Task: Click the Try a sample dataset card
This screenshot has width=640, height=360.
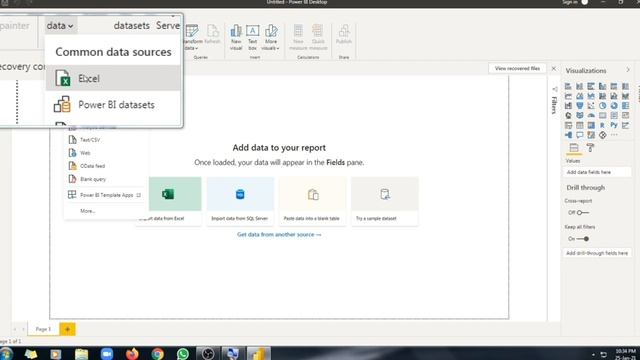Action: tap(384, 201)
